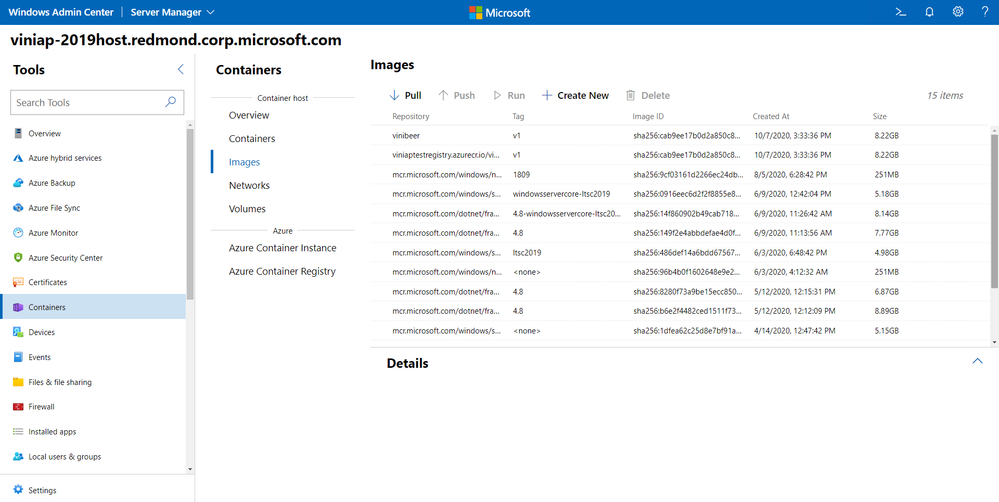Viewport: 999px width, 502px height.
Task: Click the Azure hybrid services icon
Action: click(x=18, y=158)
